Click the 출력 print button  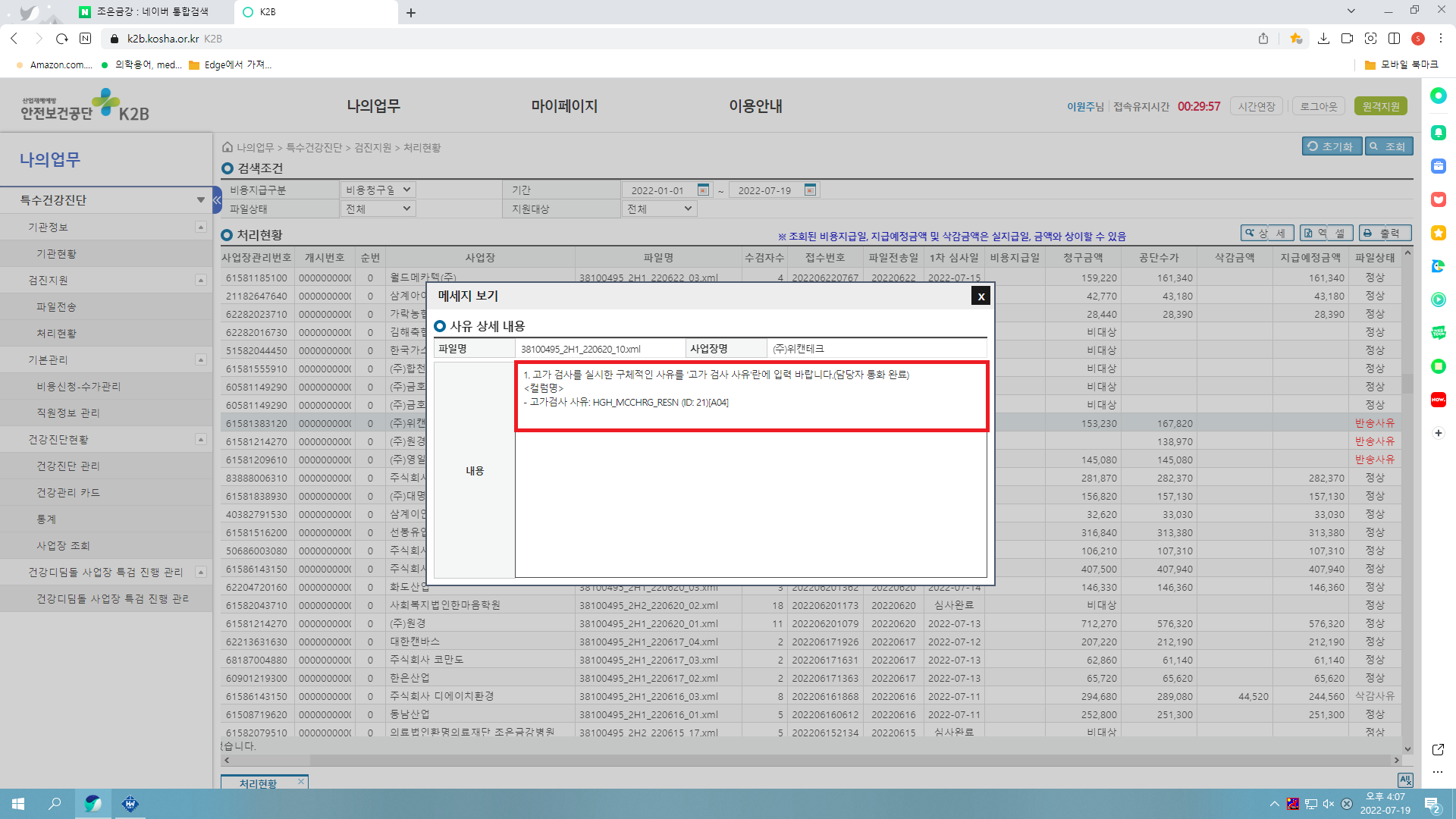(1385, 234)
